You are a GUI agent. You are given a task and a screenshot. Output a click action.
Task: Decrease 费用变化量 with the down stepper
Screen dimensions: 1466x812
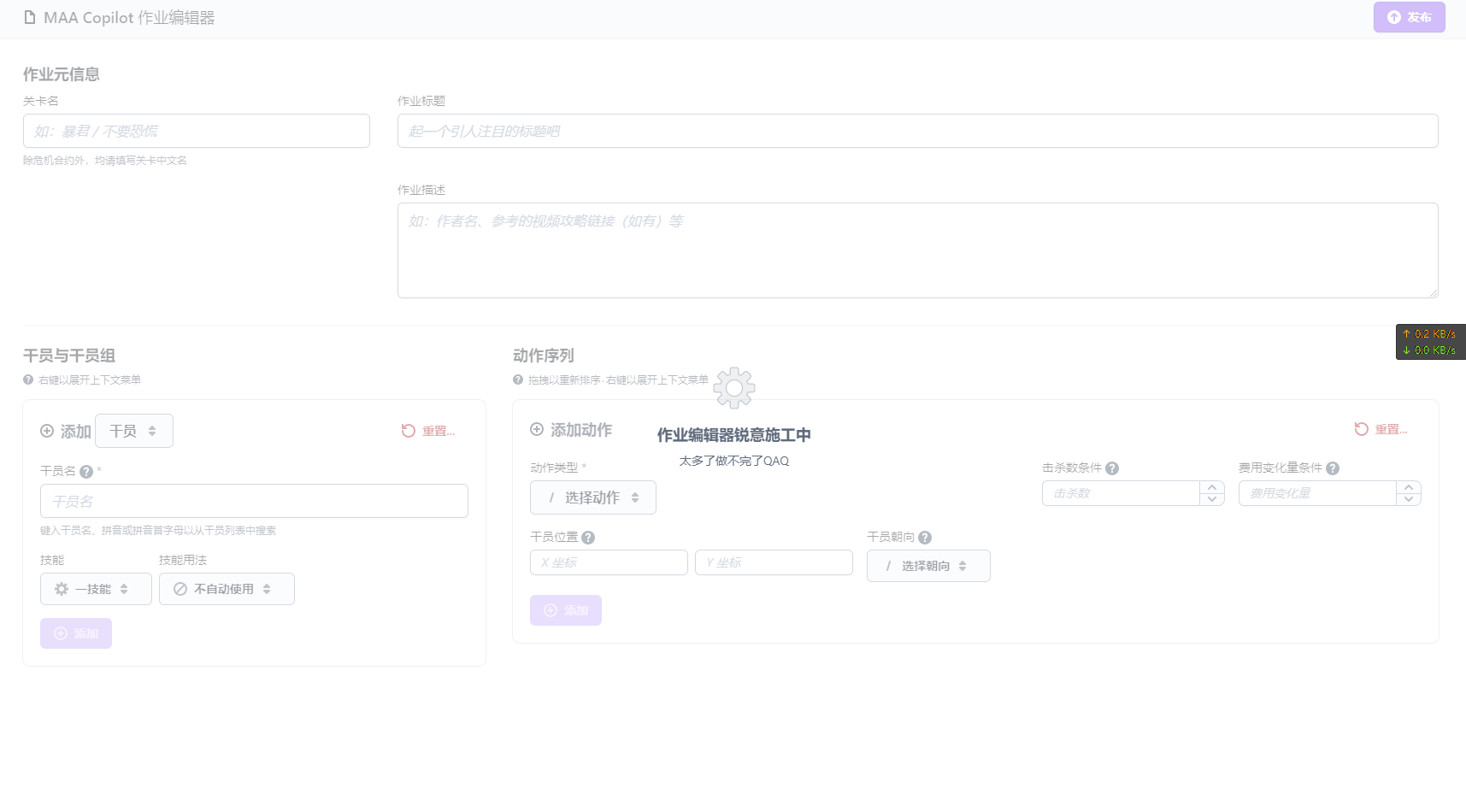point(1409,499)
